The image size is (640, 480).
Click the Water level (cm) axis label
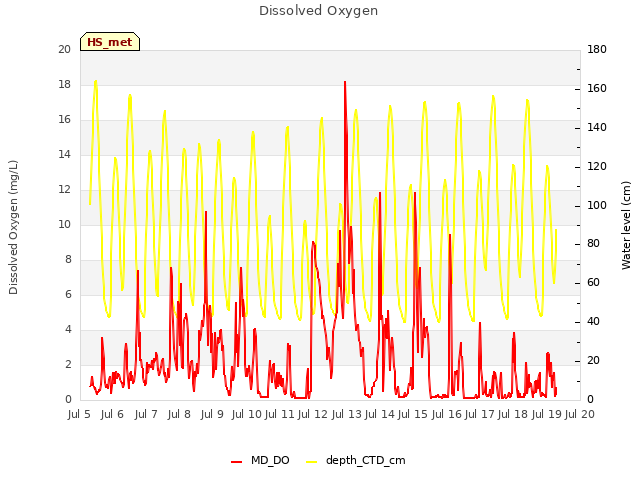click(x=626, y=225)
